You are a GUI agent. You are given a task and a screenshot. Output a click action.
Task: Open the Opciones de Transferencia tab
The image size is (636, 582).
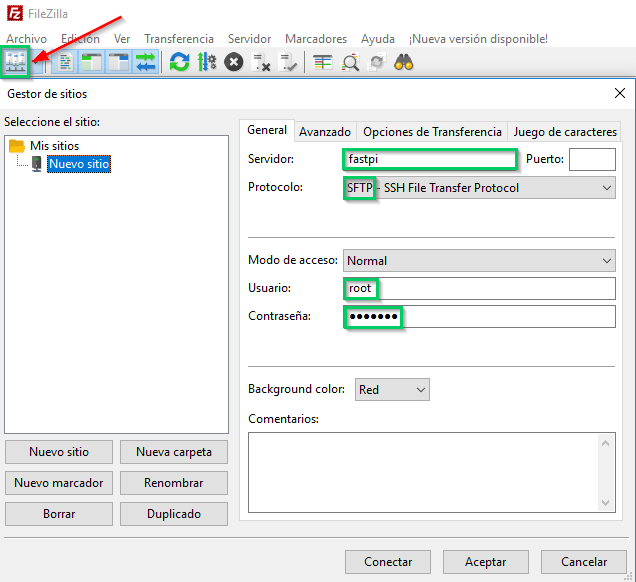[432, 131]
